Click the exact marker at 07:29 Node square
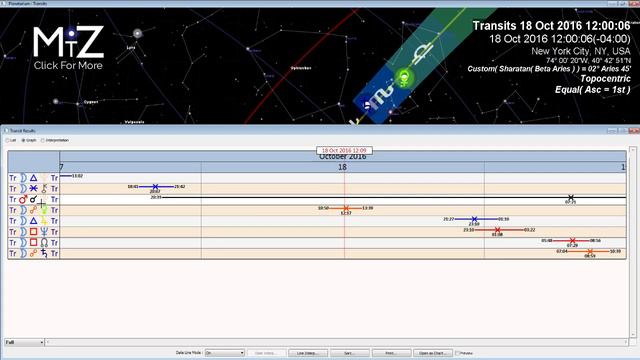Viewport: 640px width, 360px height. coord(573,241)
